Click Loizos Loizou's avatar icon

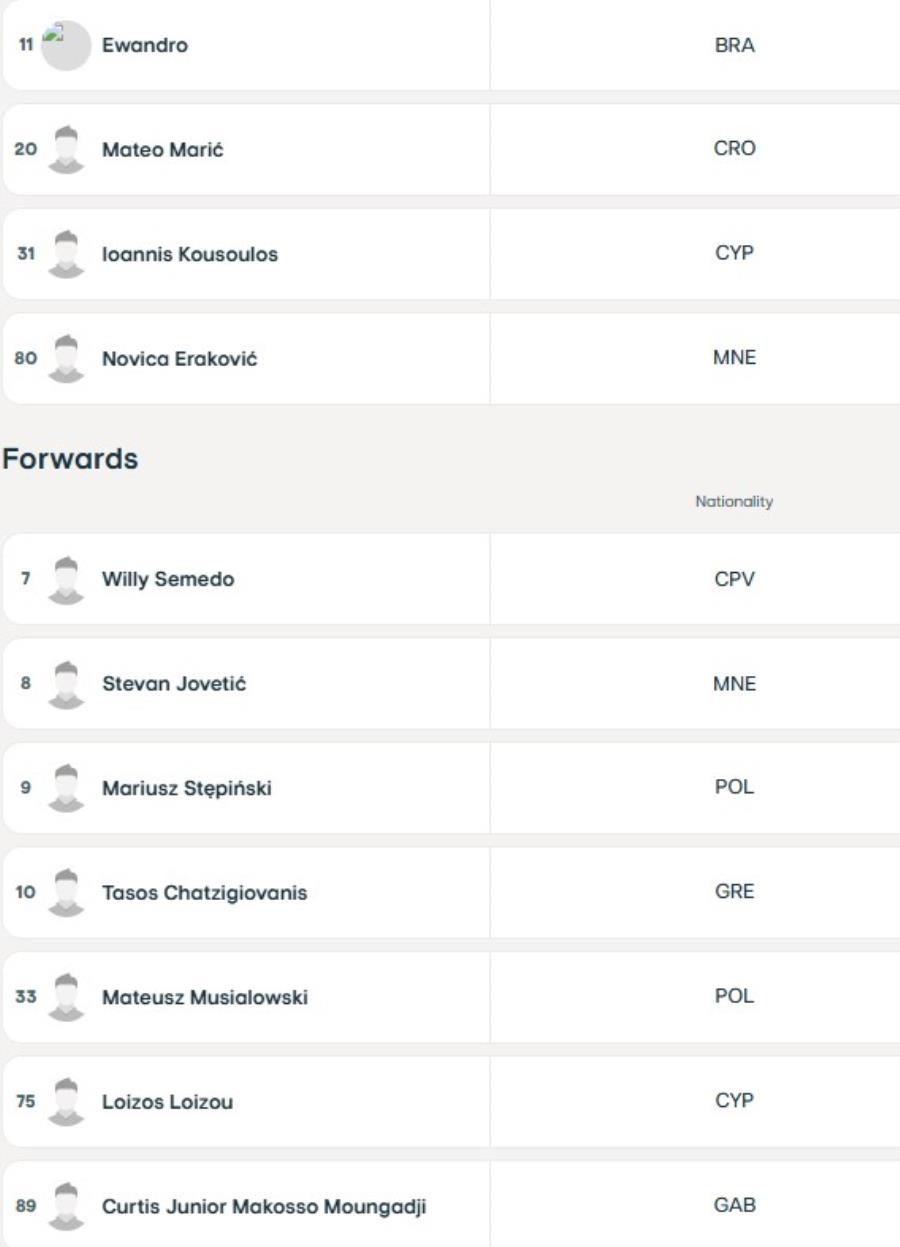[x=66, y=1101]
